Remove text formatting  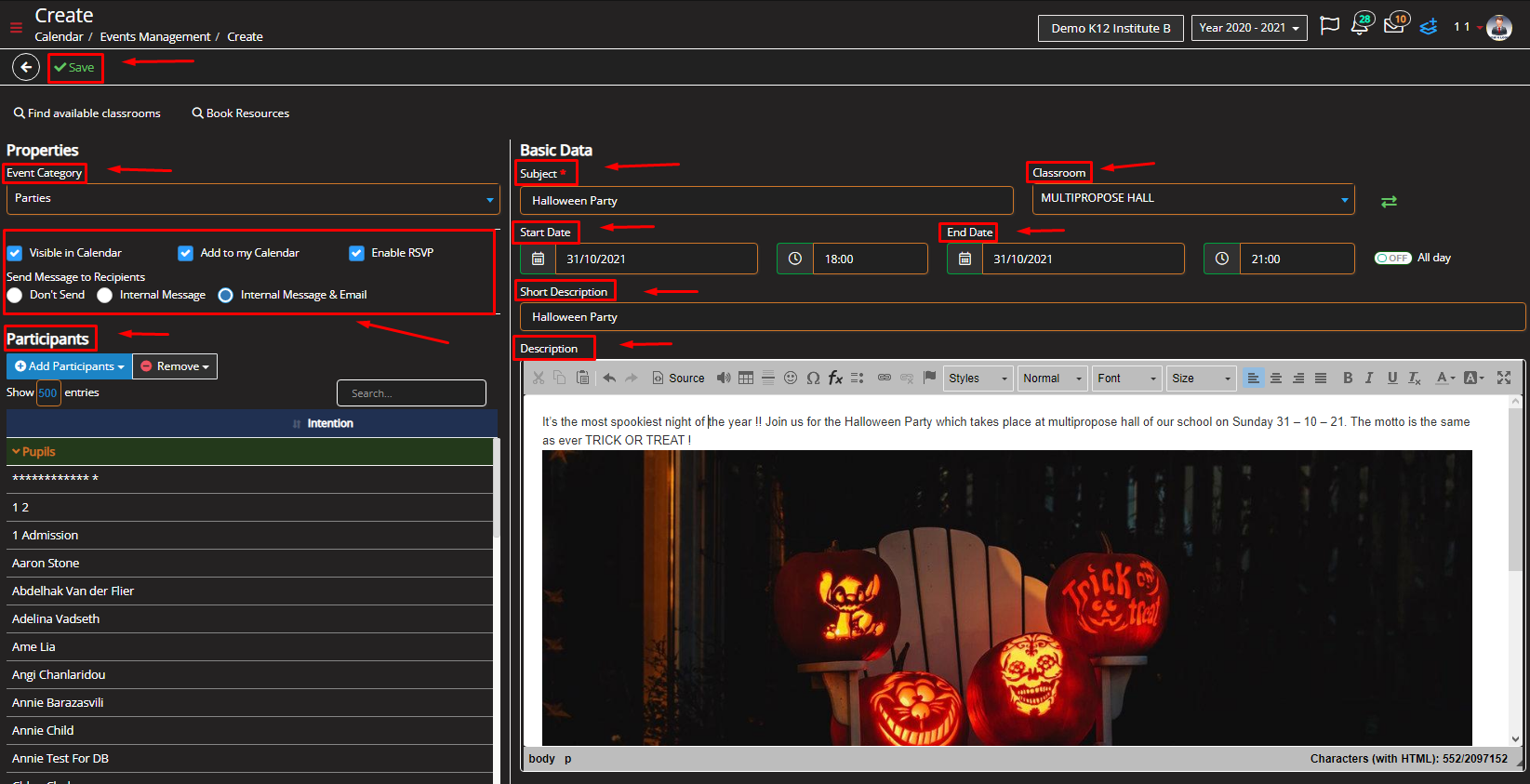pos(1415,378)
